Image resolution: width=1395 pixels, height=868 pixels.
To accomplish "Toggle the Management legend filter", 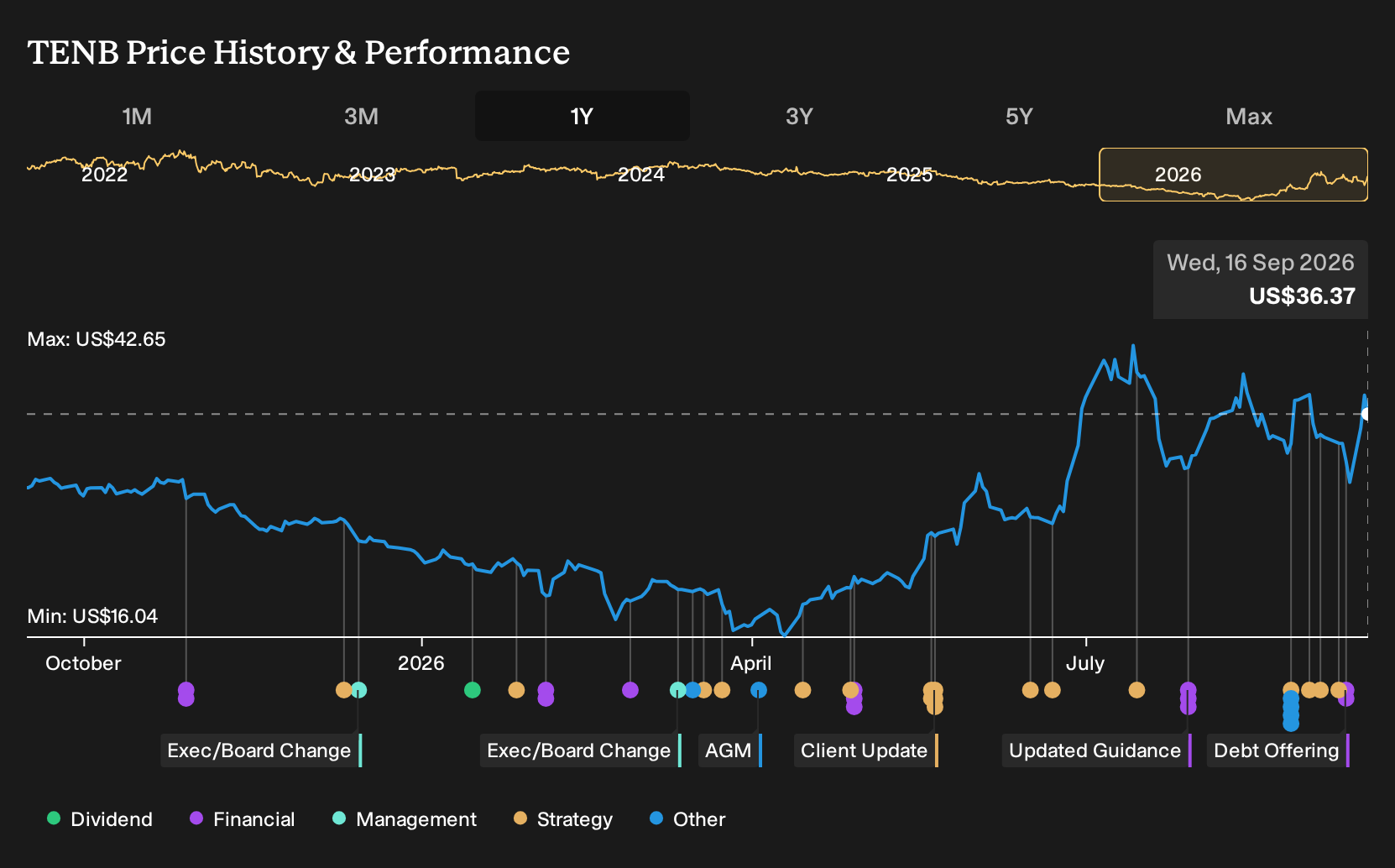I will (x=405, y=819).
